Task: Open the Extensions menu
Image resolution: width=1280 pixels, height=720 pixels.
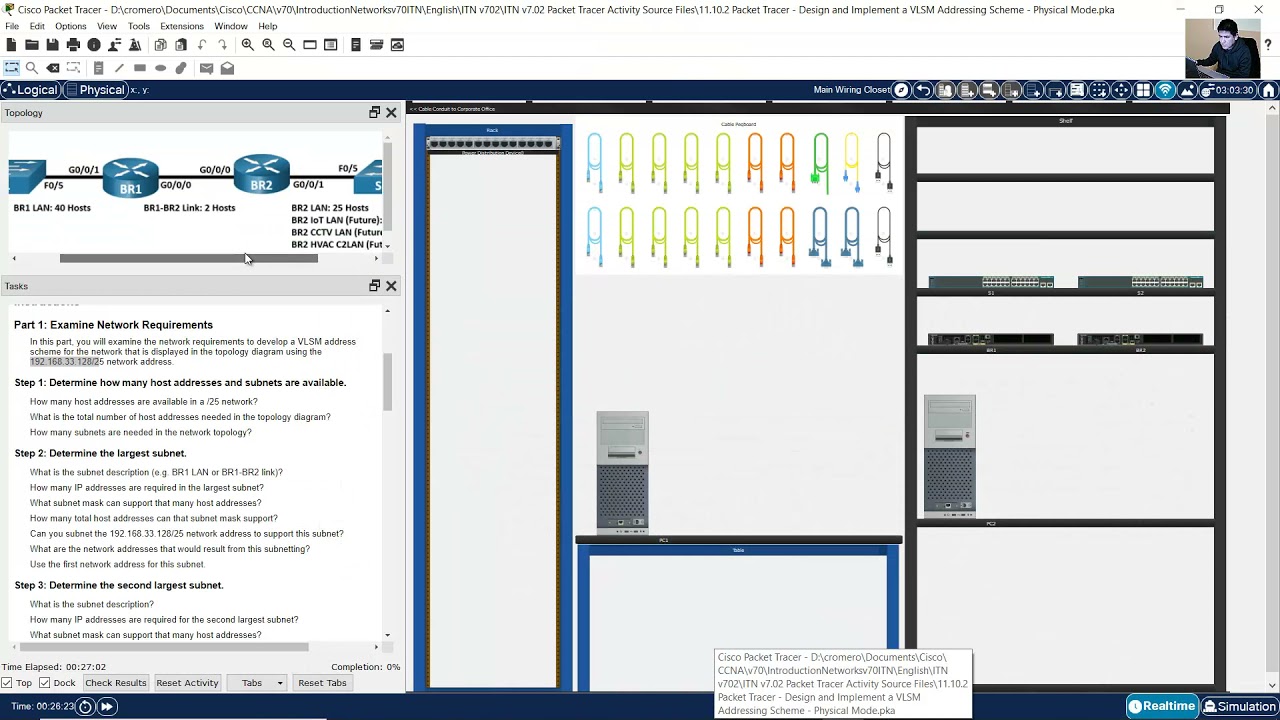Action: pos(182,26)
